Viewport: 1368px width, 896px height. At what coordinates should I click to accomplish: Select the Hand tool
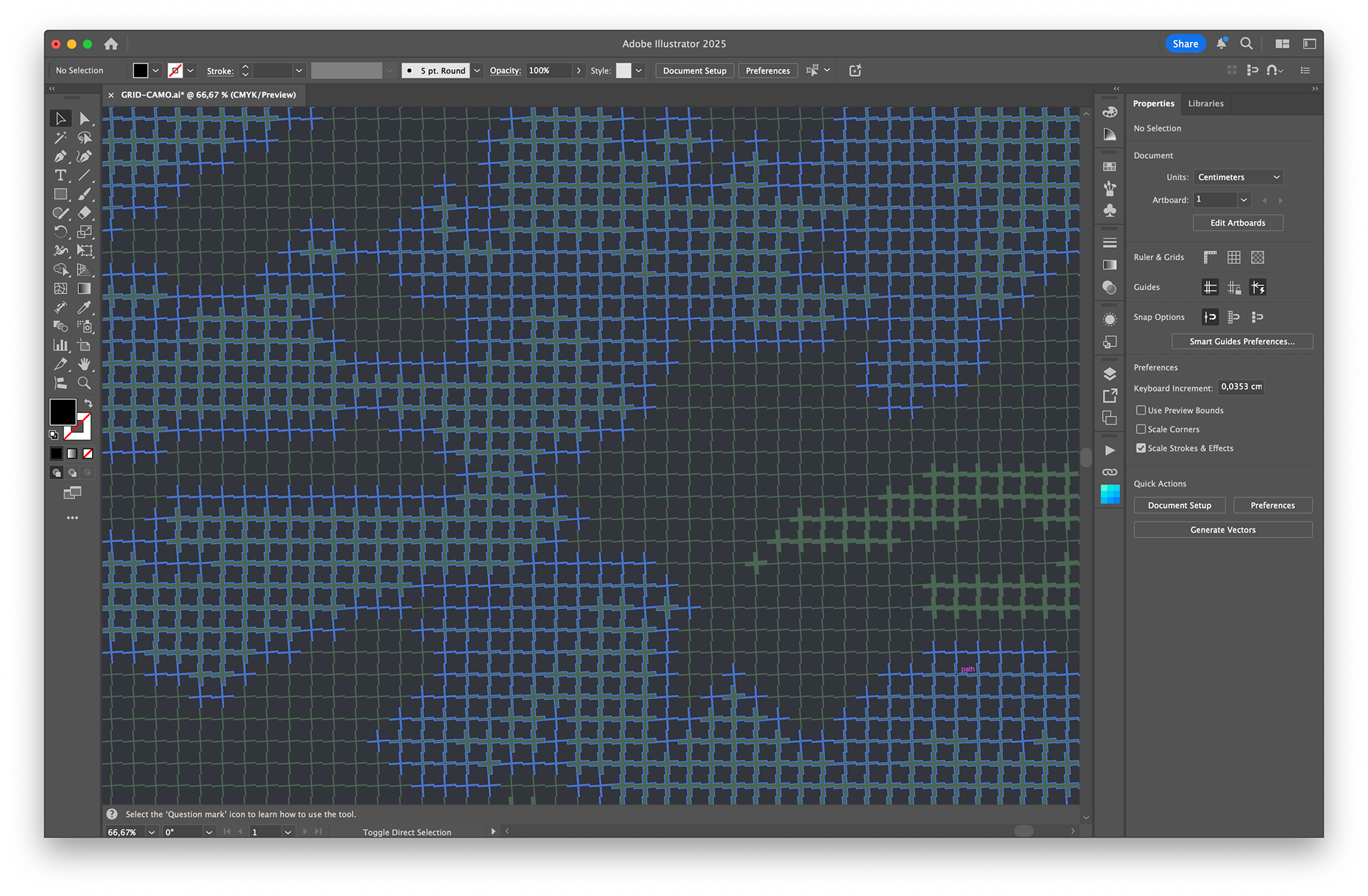(x=84, y=364)
